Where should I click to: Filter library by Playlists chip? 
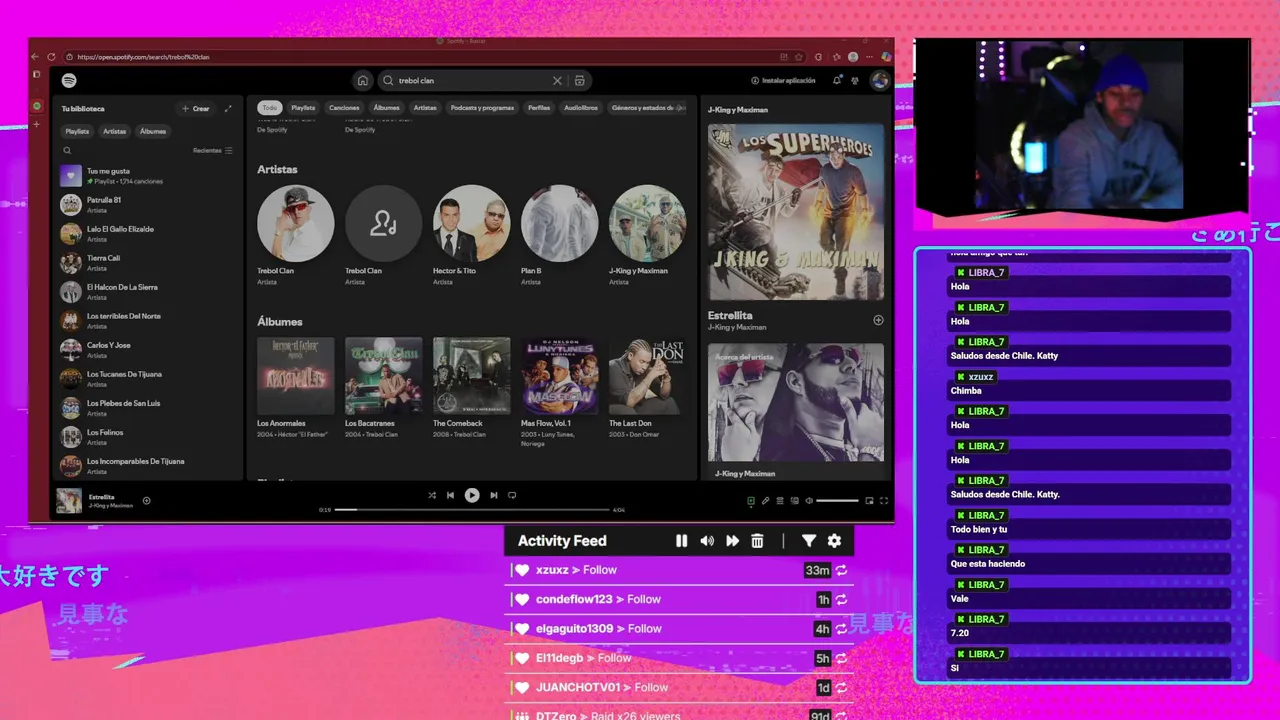77,131
